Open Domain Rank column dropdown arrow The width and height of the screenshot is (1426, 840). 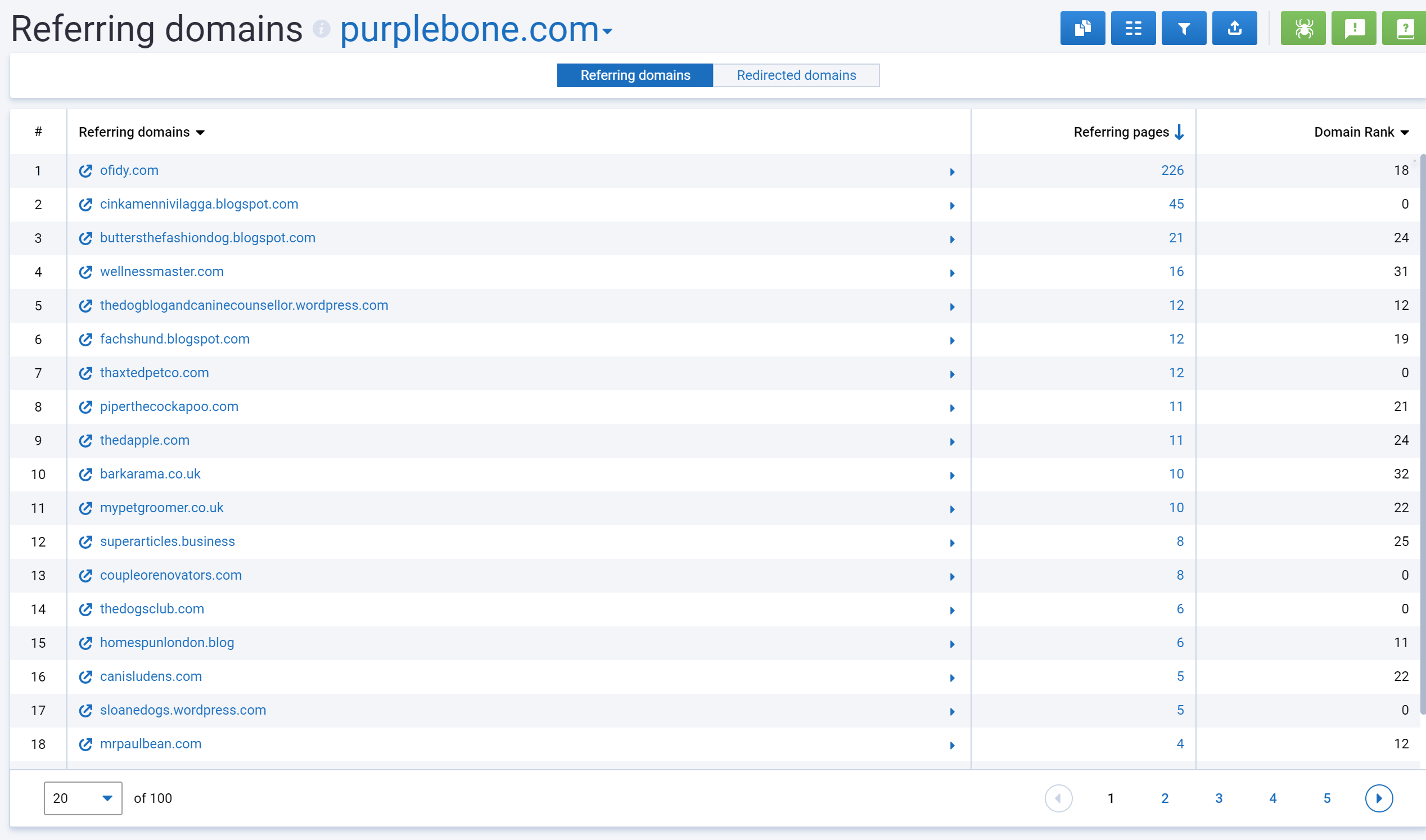click(x=1405, y=133)
